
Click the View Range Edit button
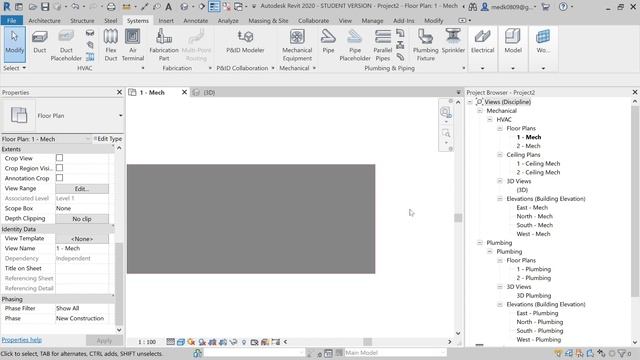coord(82,189)
